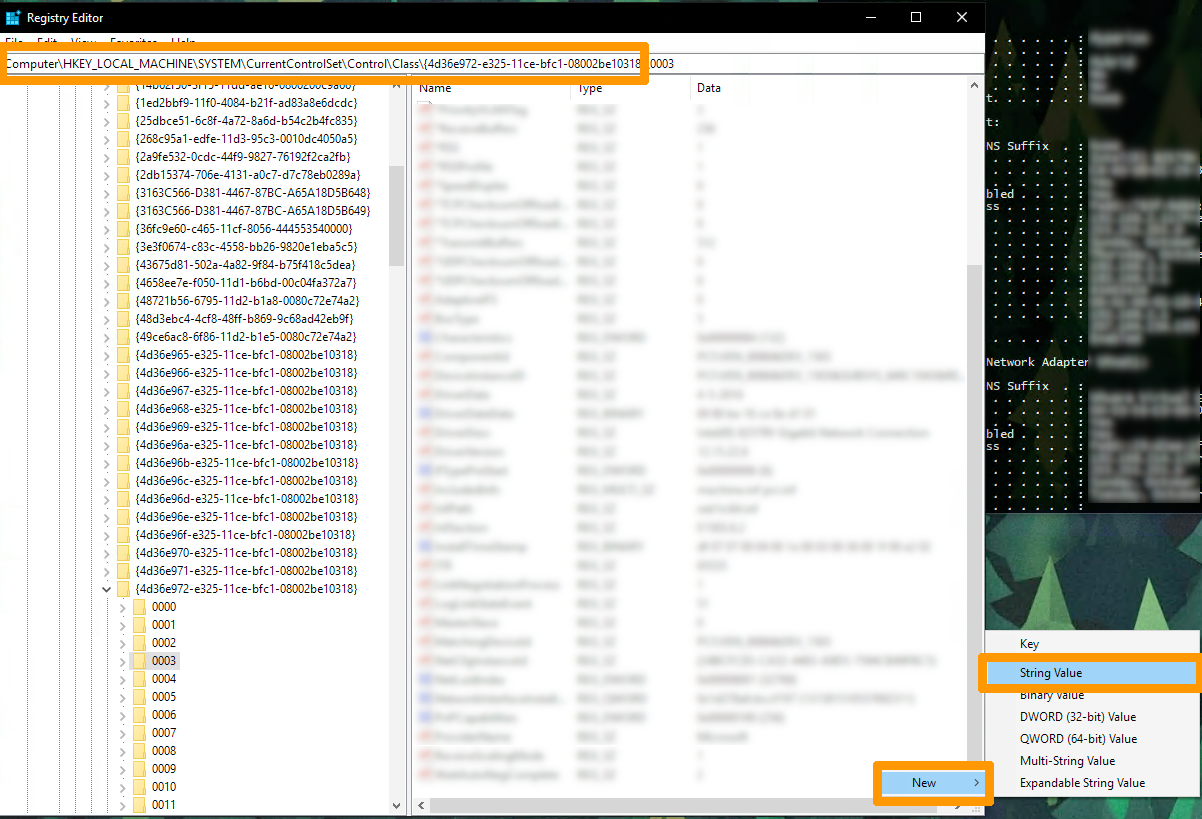Open the New submenu item
Viewport: 1202px width, 819px height.
(x=932, y=783)
